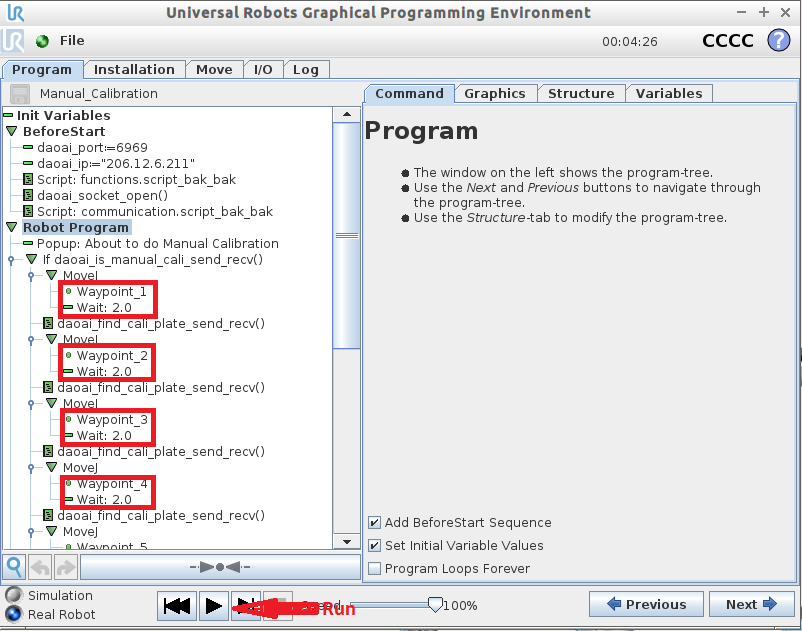The width and height of the screenshot is (802, 631).
Task: Collapse the MoveJ node containing Waypoint_4
Action: click(52, 467)
